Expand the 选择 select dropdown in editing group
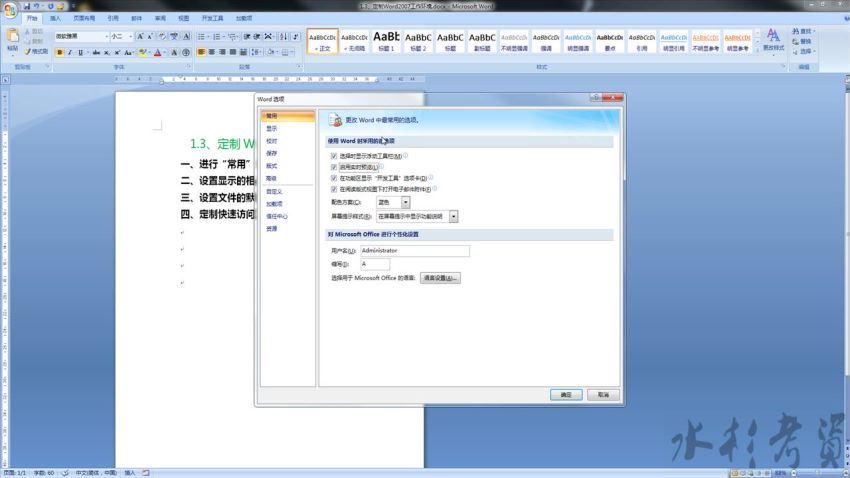Image resolution: width=850 pixels, height=478 pixels. click(x=814, y=51)
